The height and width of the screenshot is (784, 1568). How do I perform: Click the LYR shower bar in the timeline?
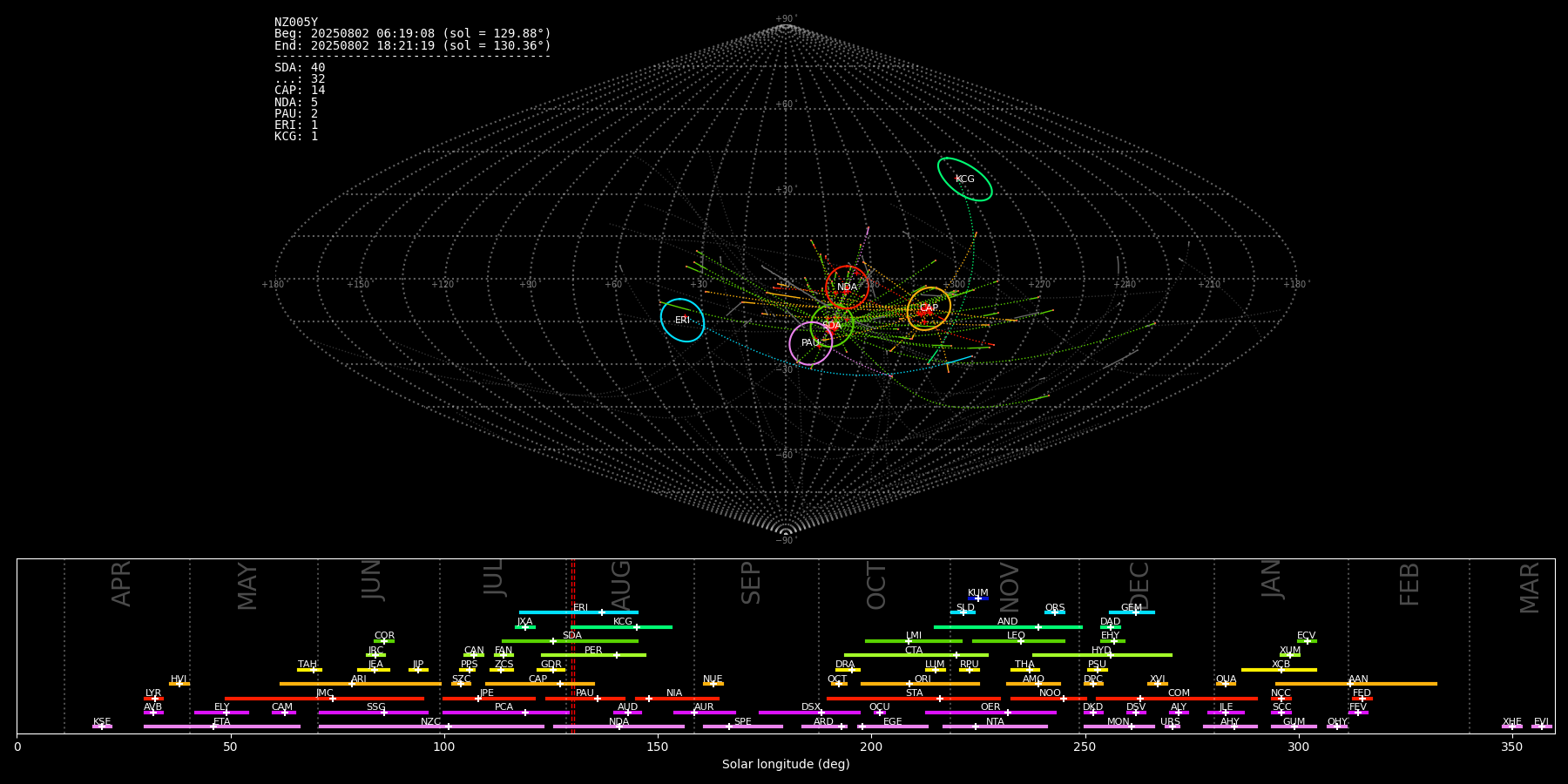(153, 699)
